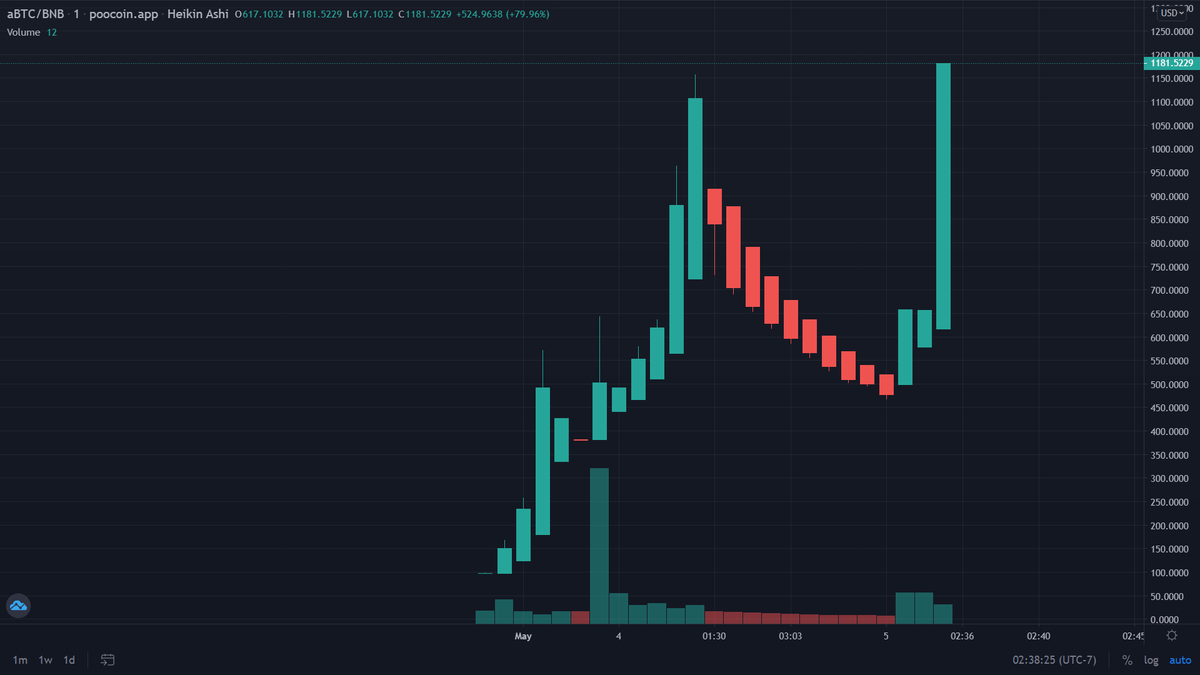Screen dimensions: 1200x675
Task: Click the tallest volume bar
Action: [599, 546]
